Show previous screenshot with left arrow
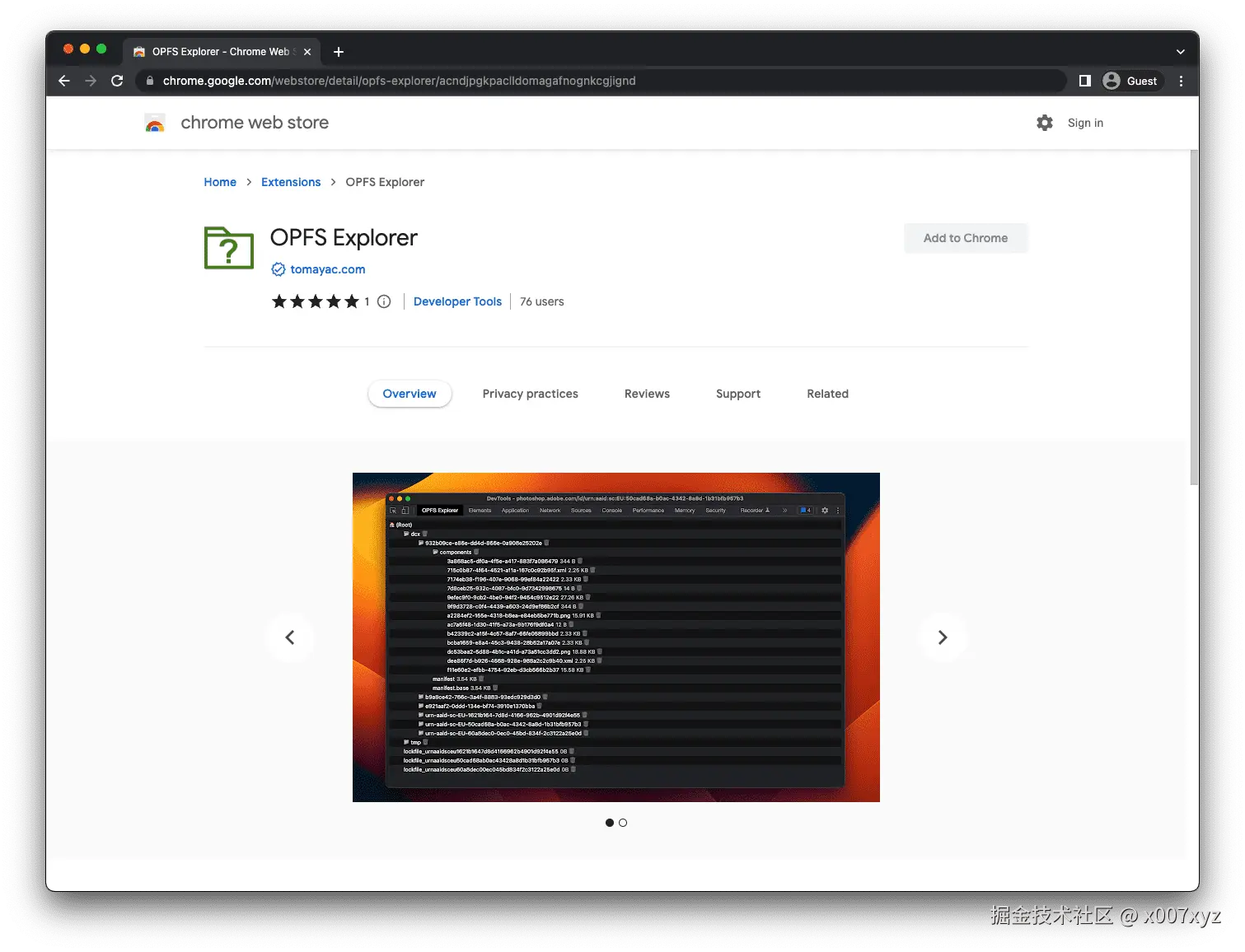Viewport: 1245px width, 952px height. click(290, 637)
